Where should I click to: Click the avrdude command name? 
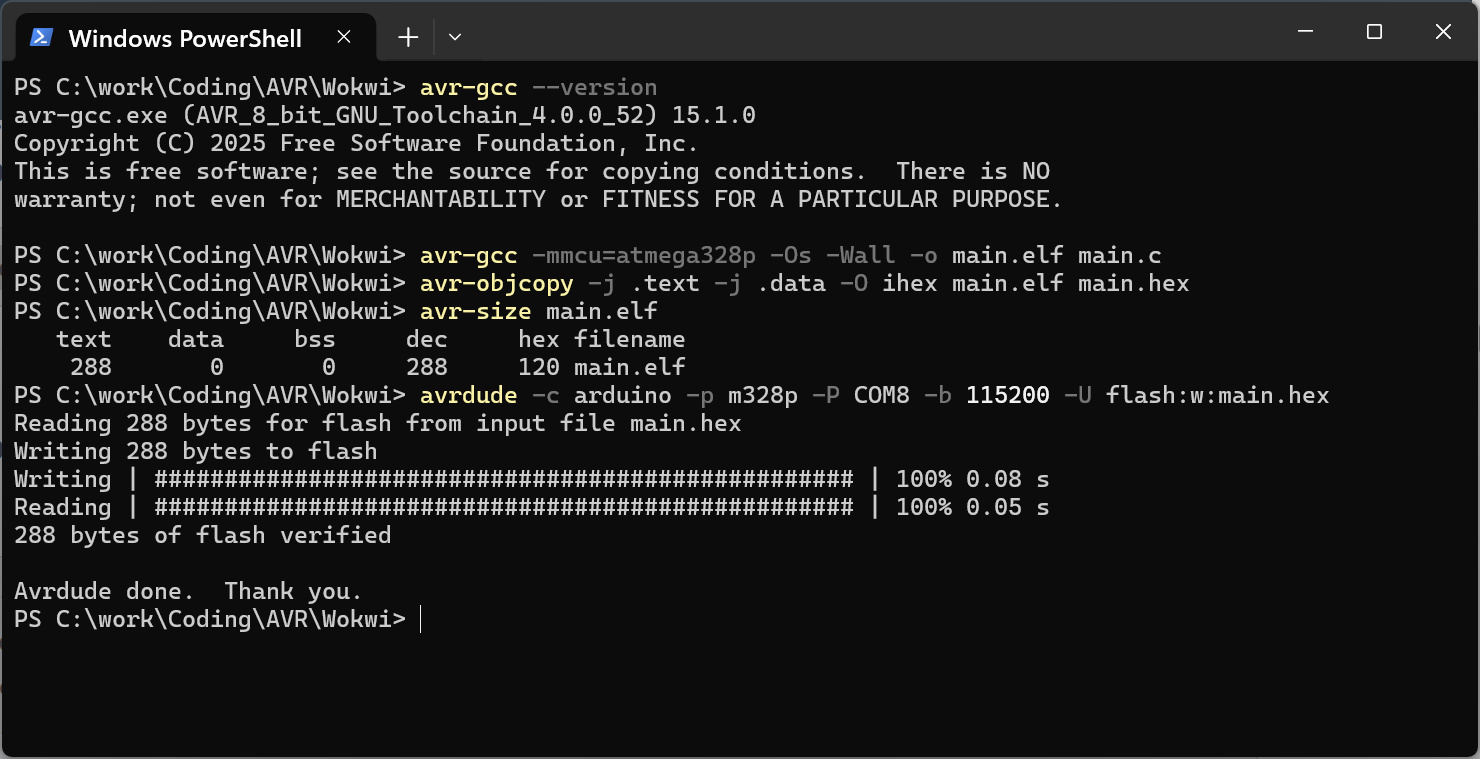tap(468, 395)
